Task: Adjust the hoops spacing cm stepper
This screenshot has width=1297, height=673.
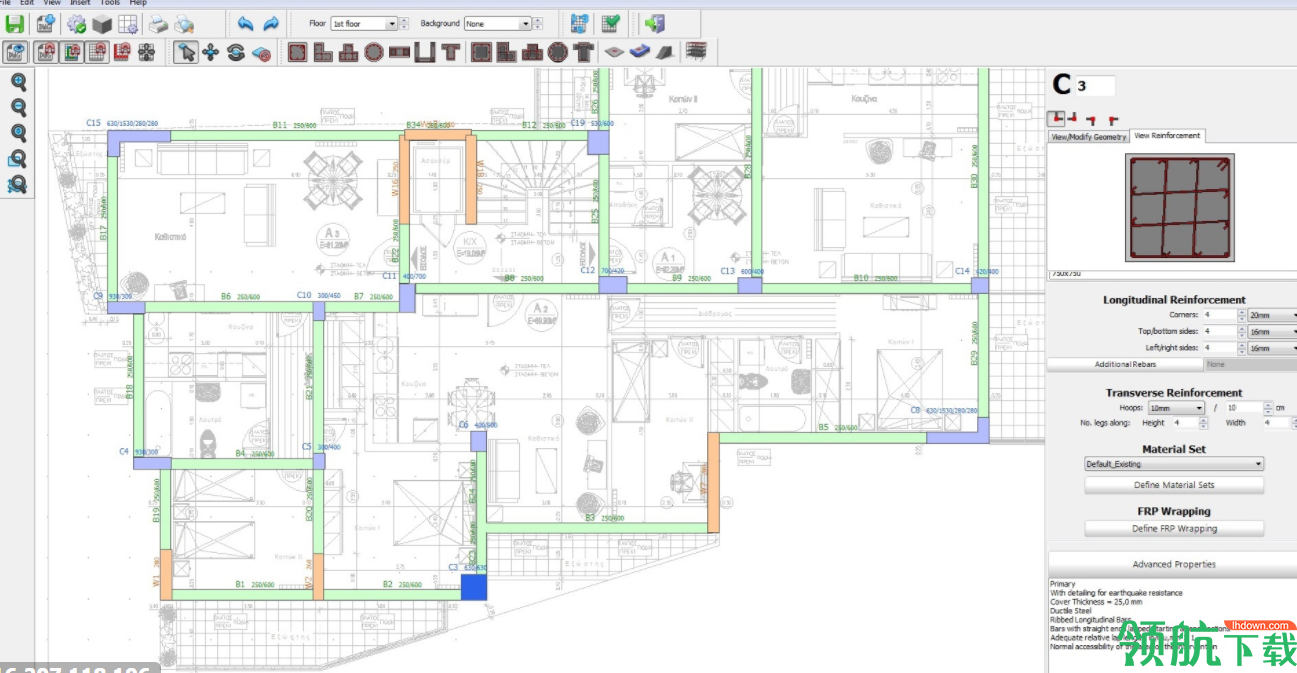Action: (1268, 408)
